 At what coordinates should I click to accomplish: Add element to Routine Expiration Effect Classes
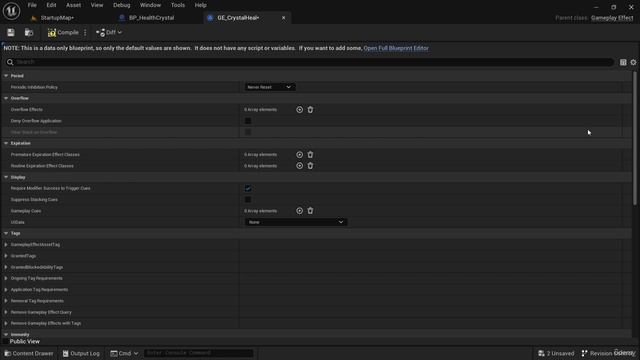click(x=299, y=166)
